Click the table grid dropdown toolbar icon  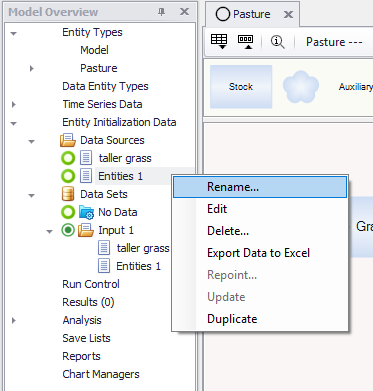219,42
